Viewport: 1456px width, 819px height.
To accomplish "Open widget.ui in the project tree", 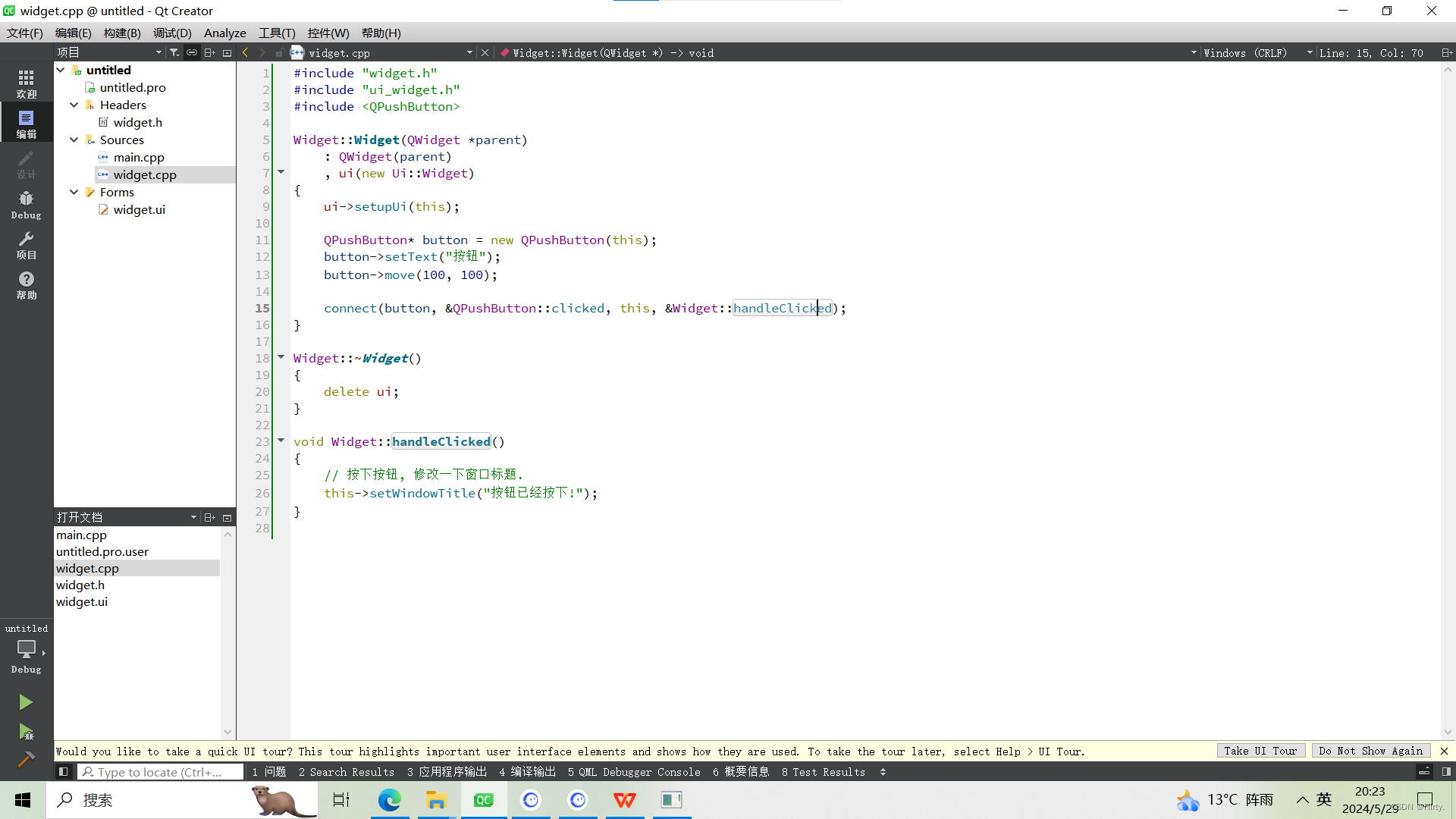I will tap(139, 209).
